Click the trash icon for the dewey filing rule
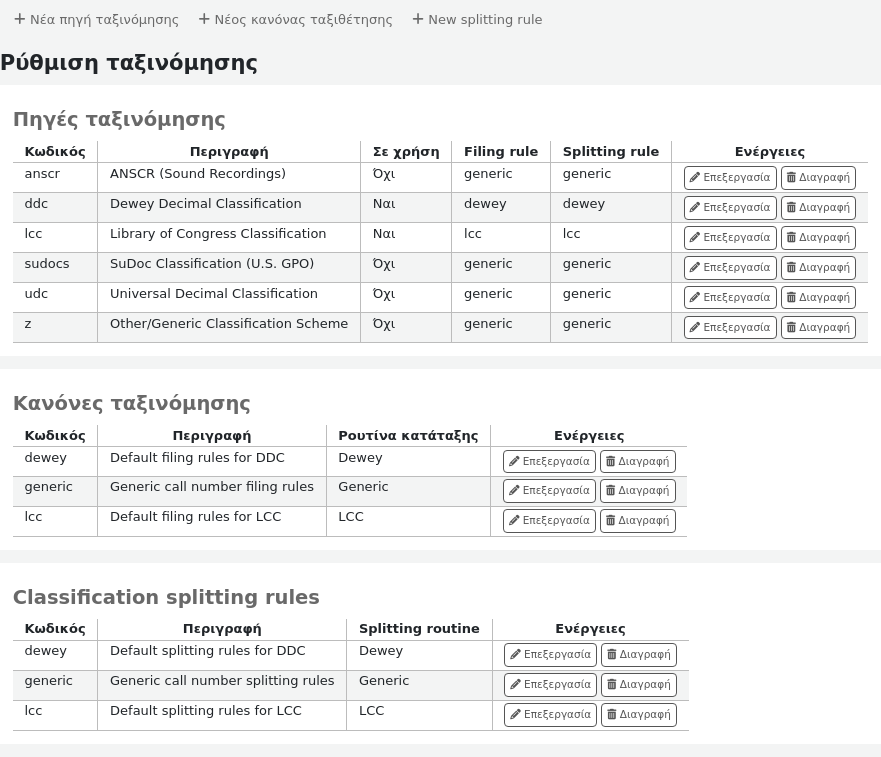The height and width of the screenshot is (757, 881). pyautogui.click(x=610, y=462)
